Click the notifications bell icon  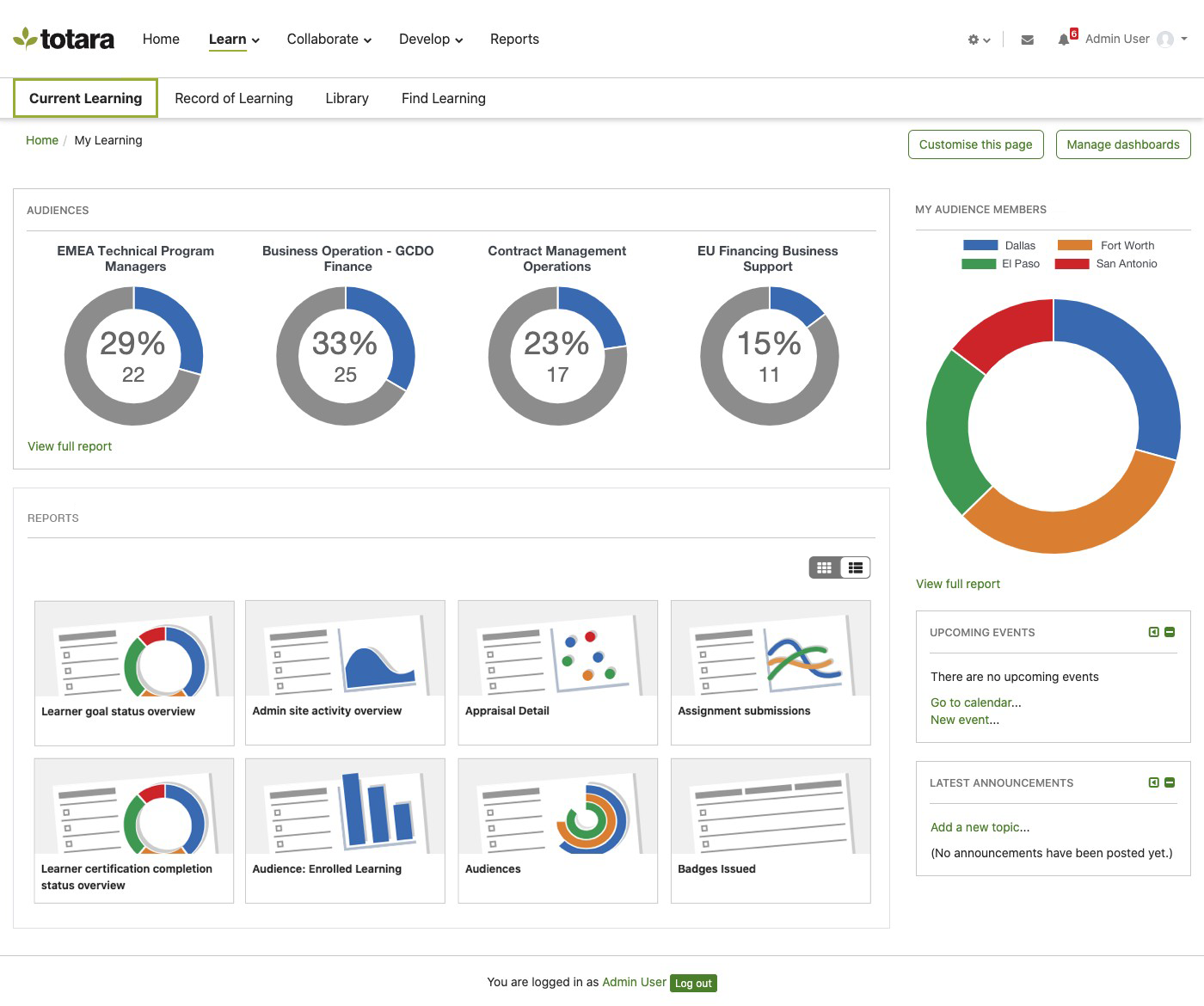[x=1064, y=40]
